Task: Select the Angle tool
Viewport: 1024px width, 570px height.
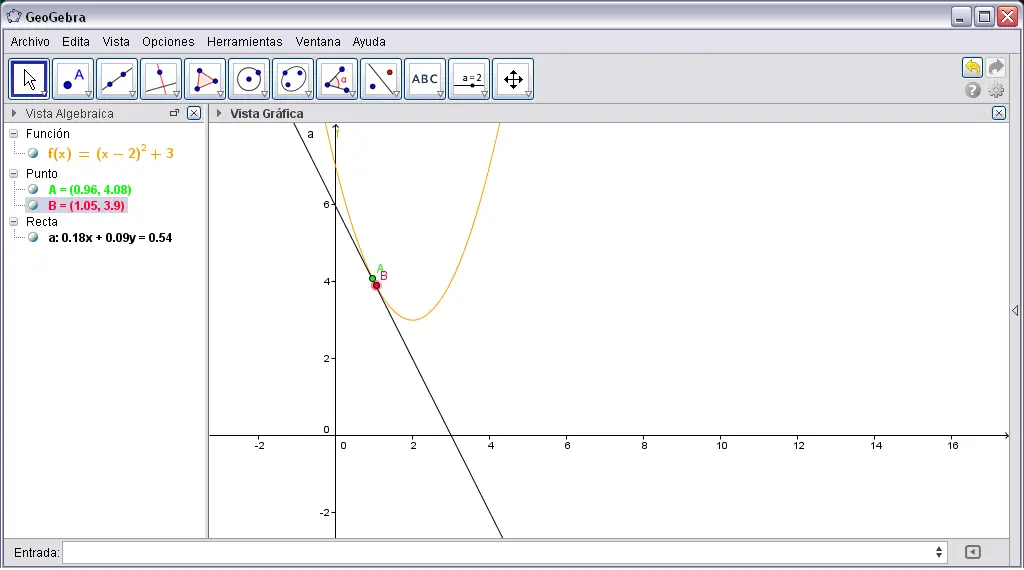Action: point(337,79)
